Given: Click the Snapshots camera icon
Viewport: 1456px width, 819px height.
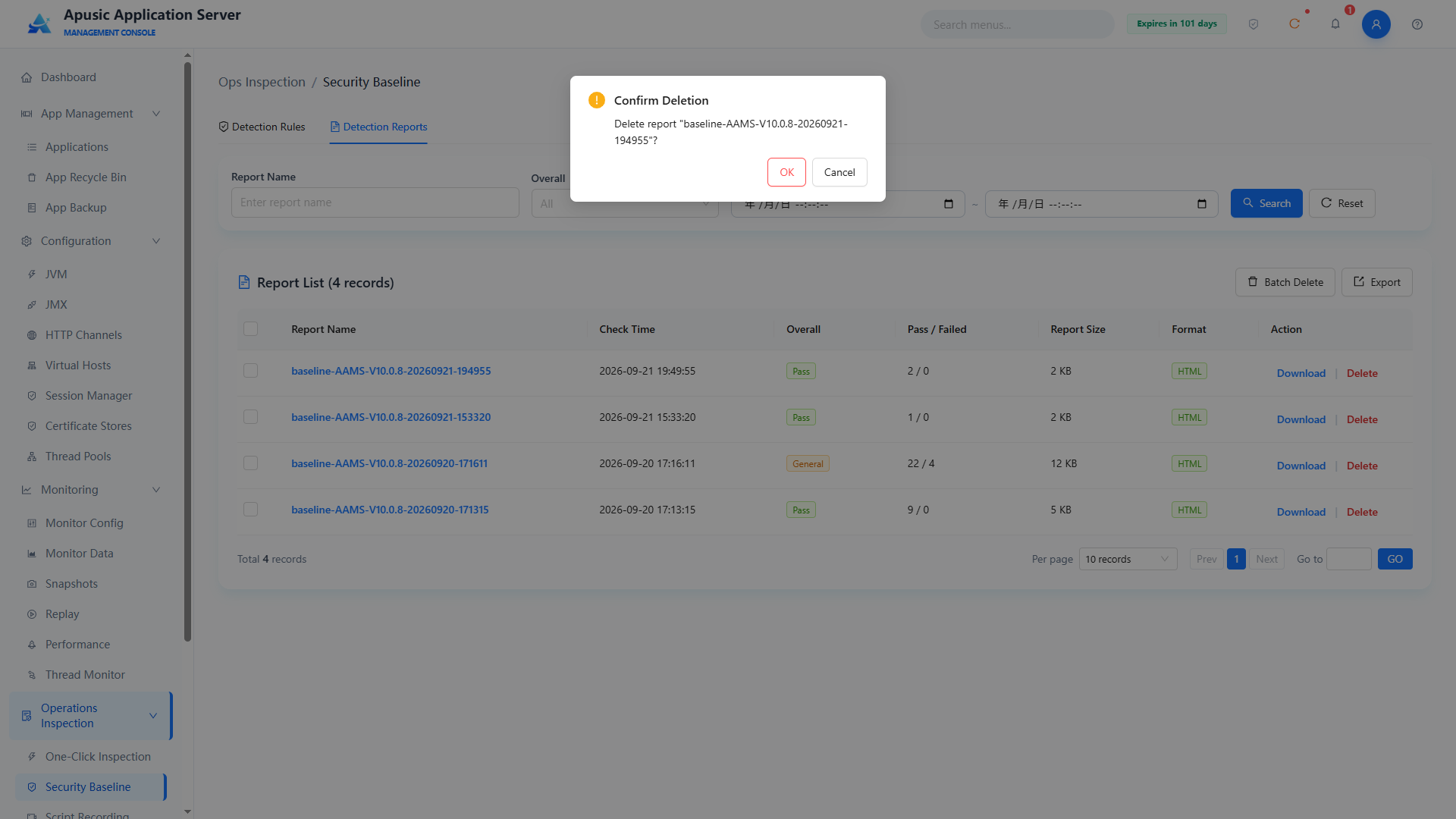Looking at the screenshot, I should [32, 584].
